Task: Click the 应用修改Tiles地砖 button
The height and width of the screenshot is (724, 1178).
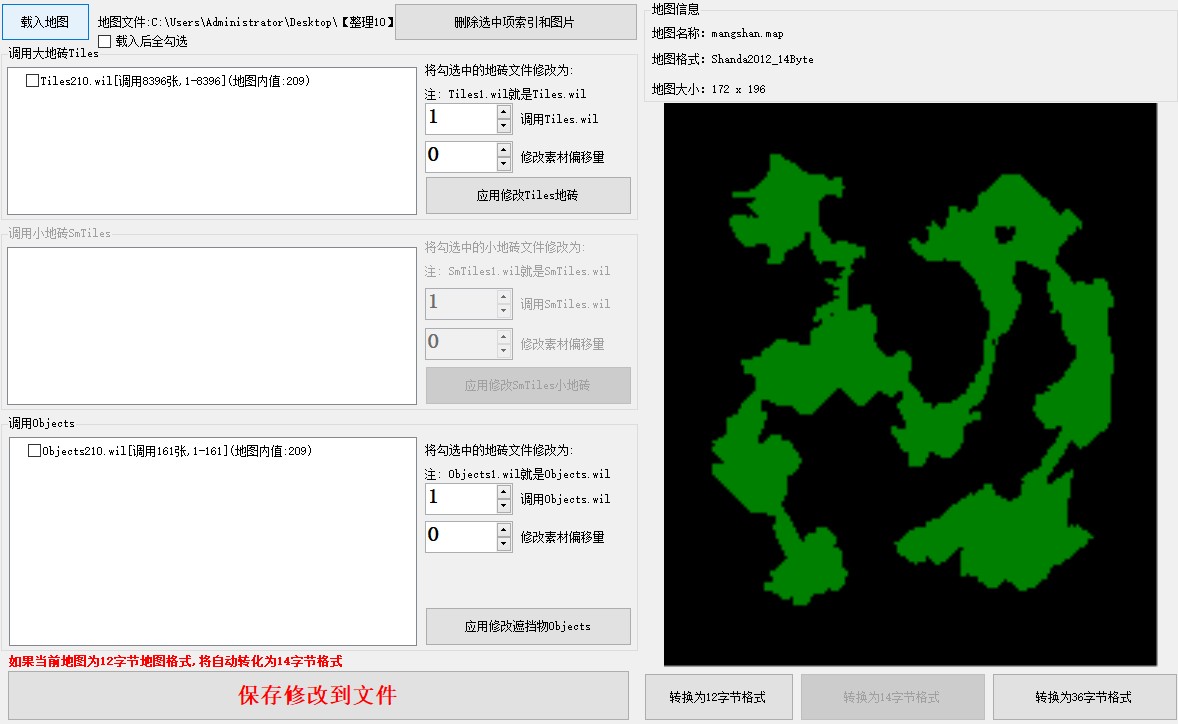Action: [x=528, y=196]
